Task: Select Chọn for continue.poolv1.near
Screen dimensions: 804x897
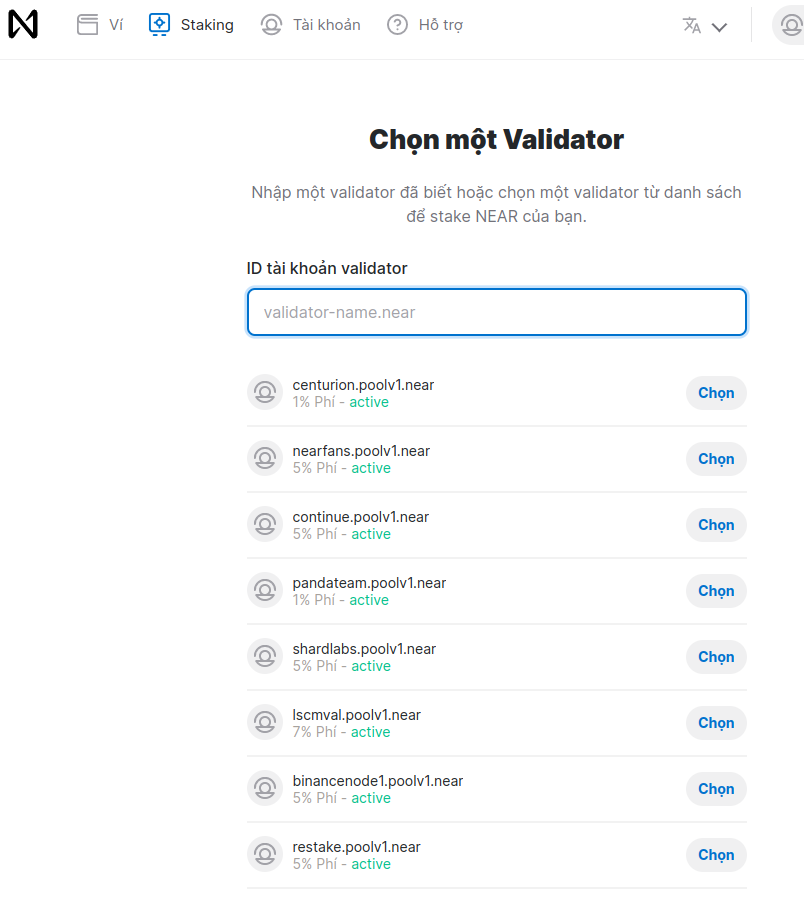Action: tap(716, 525)
